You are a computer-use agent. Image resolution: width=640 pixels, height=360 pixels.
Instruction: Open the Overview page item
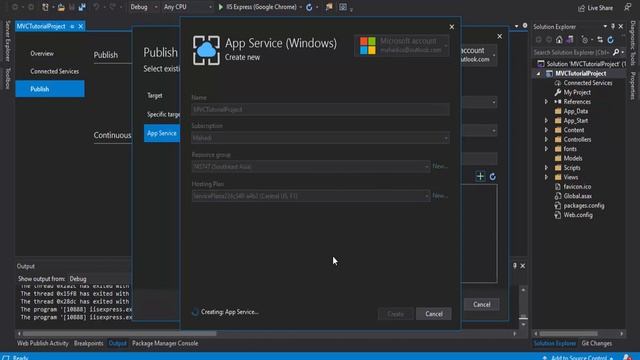point(42,53)
